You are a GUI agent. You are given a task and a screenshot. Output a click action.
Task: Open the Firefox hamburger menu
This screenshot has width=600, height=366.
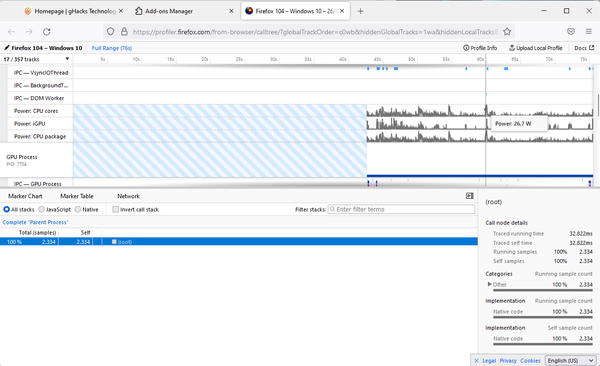coord(589,32)
